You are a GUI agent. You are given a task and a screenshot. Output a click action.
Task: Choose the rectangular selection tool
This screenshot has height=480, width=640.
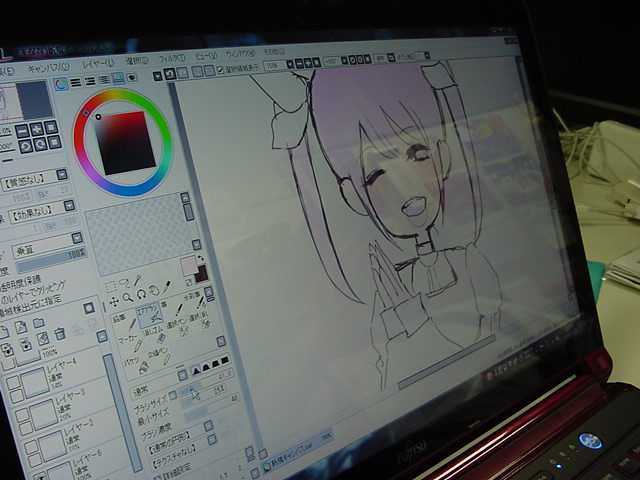[x=110, y=286]
